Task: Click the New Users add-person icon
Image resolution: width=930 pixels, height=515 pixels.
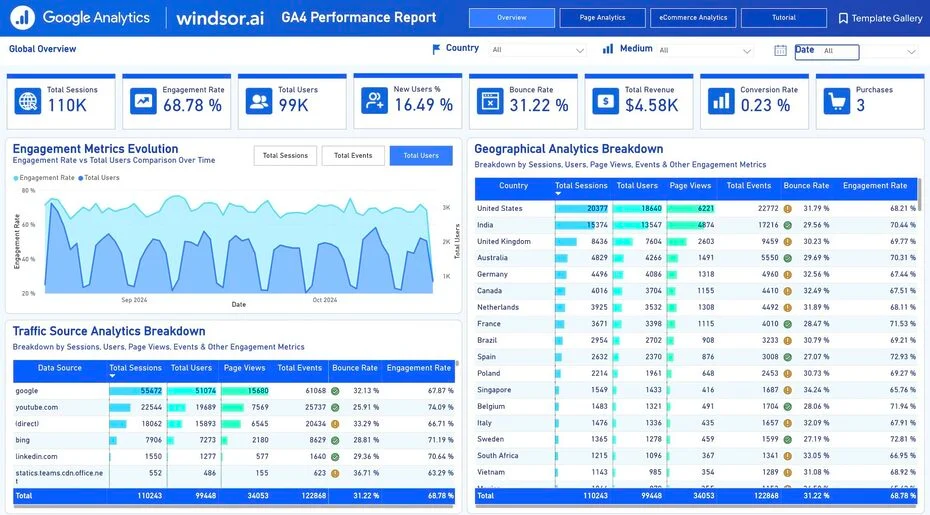Action: pos(374,101)
